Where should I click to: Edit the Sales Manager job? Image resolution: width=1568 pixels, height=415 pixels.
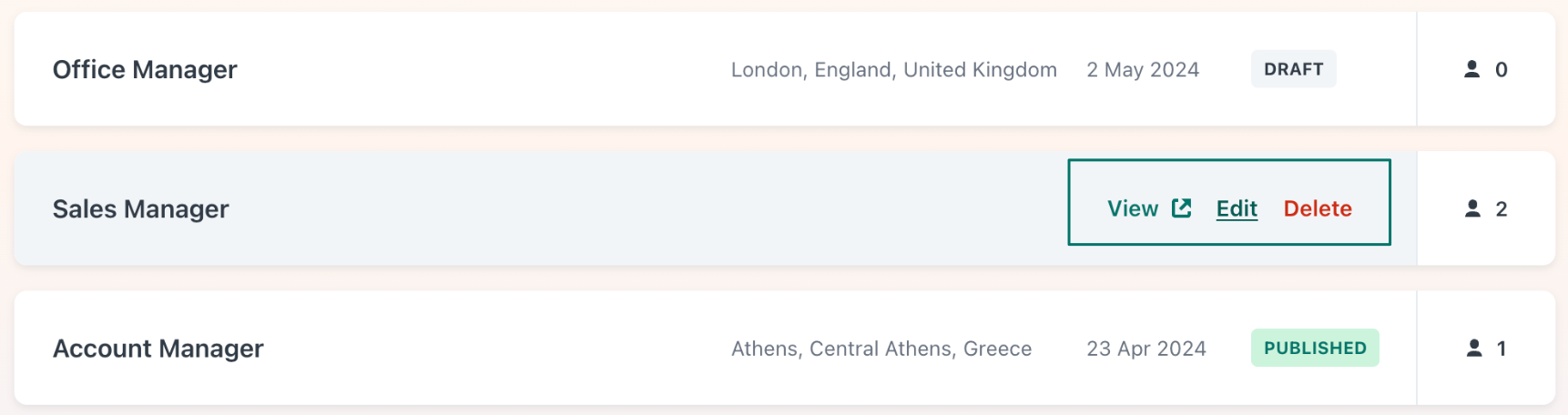pyautogui.click(x=1237, y=208)
